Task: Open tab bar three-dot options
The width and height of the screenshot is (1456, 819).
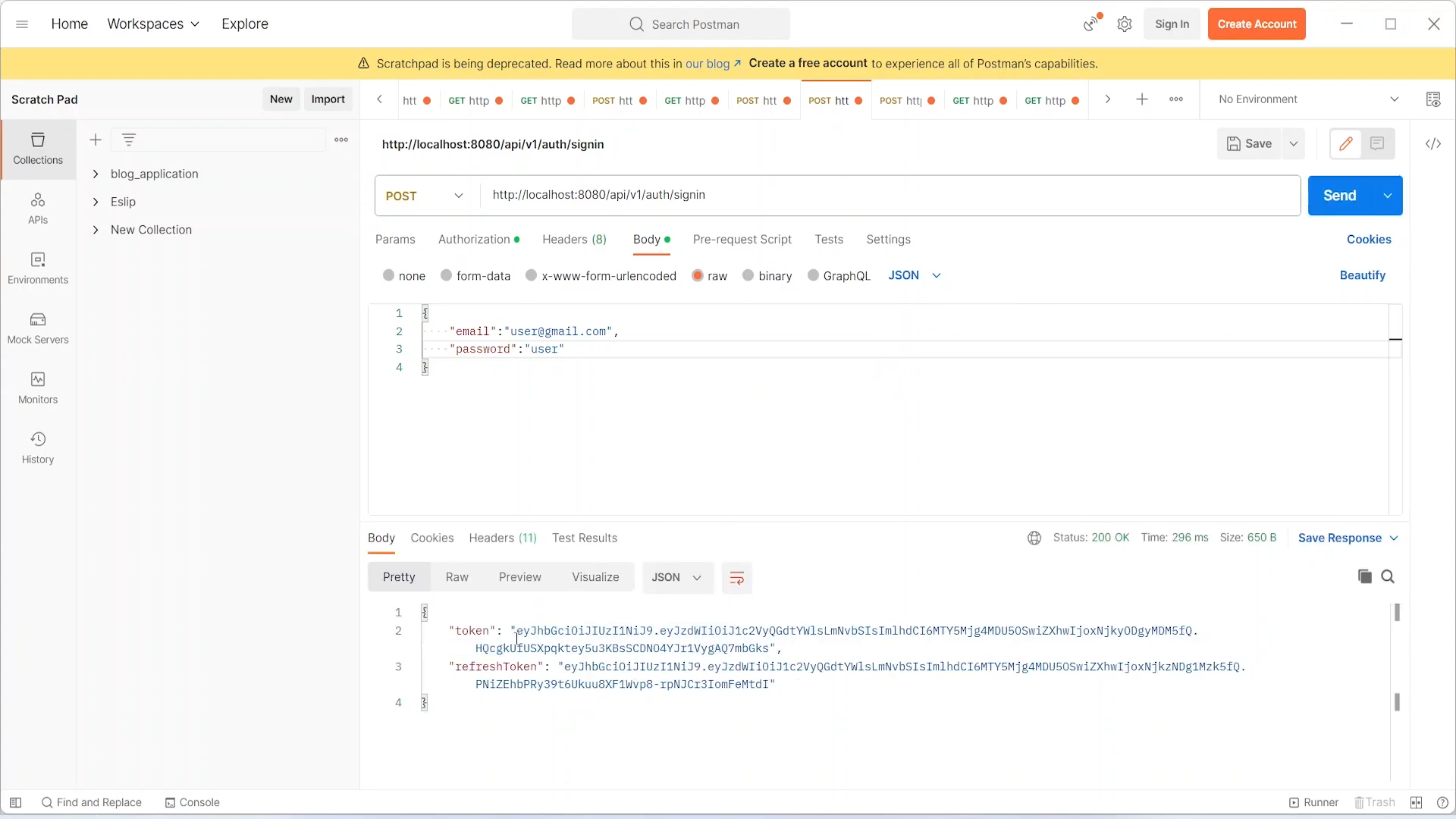Action: (1176, 99)
